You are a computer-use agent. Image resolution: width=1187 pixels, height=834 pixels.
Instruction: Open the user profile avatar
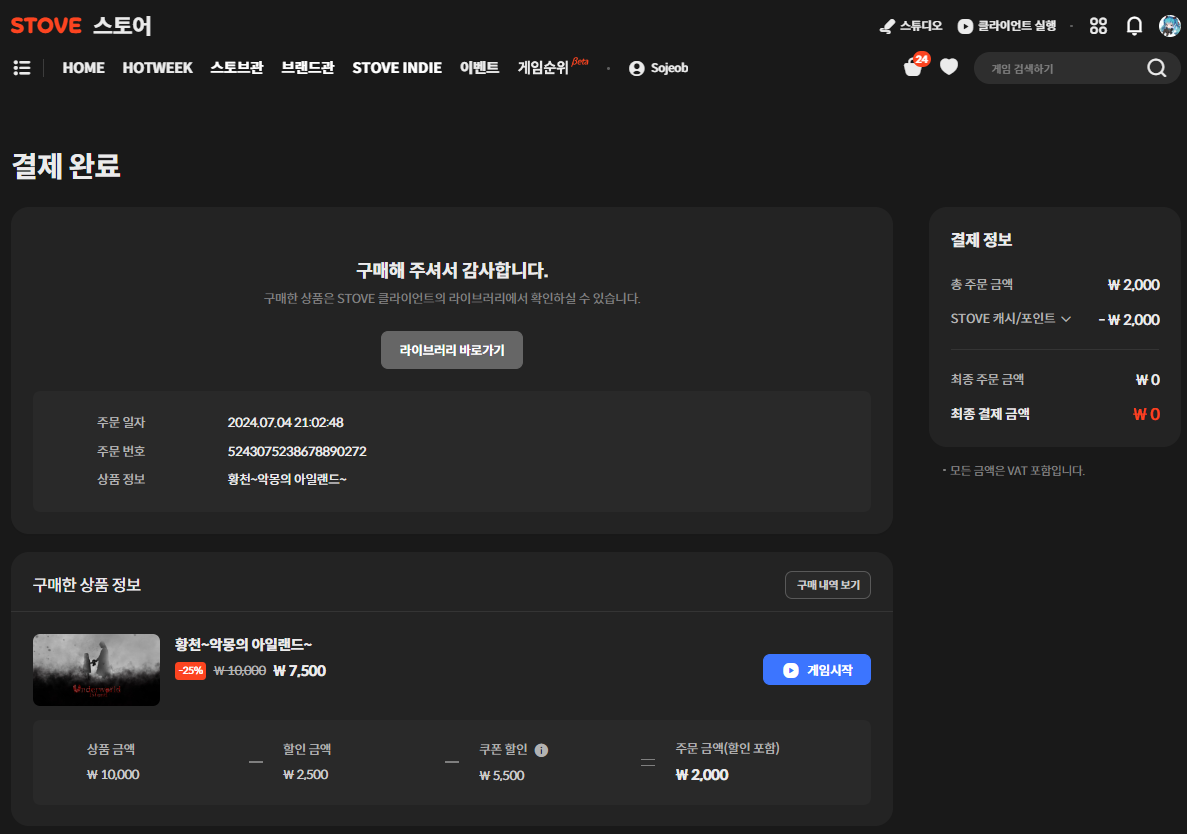point(1170,26)
